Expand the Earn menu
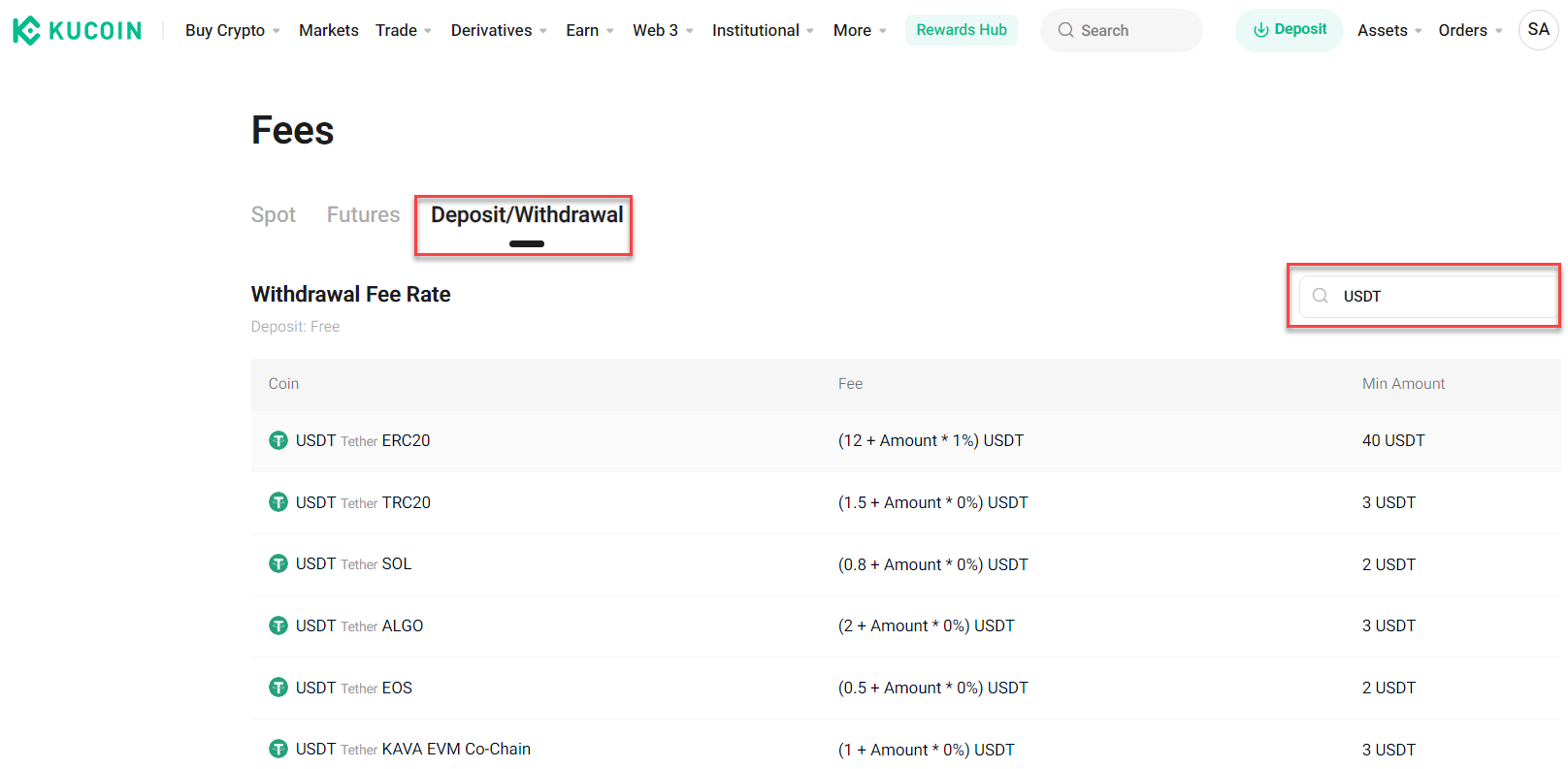1568x769 pixels. click(x=590, y=30)
